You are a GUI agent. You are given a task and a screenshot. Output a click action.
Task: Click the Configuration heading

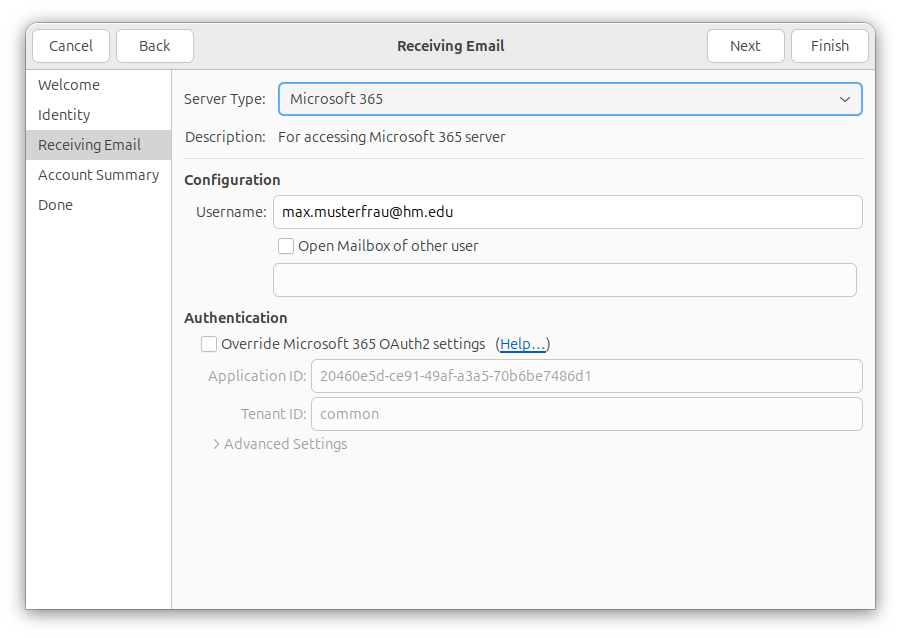pyautogui.click(x=232, y=180)
